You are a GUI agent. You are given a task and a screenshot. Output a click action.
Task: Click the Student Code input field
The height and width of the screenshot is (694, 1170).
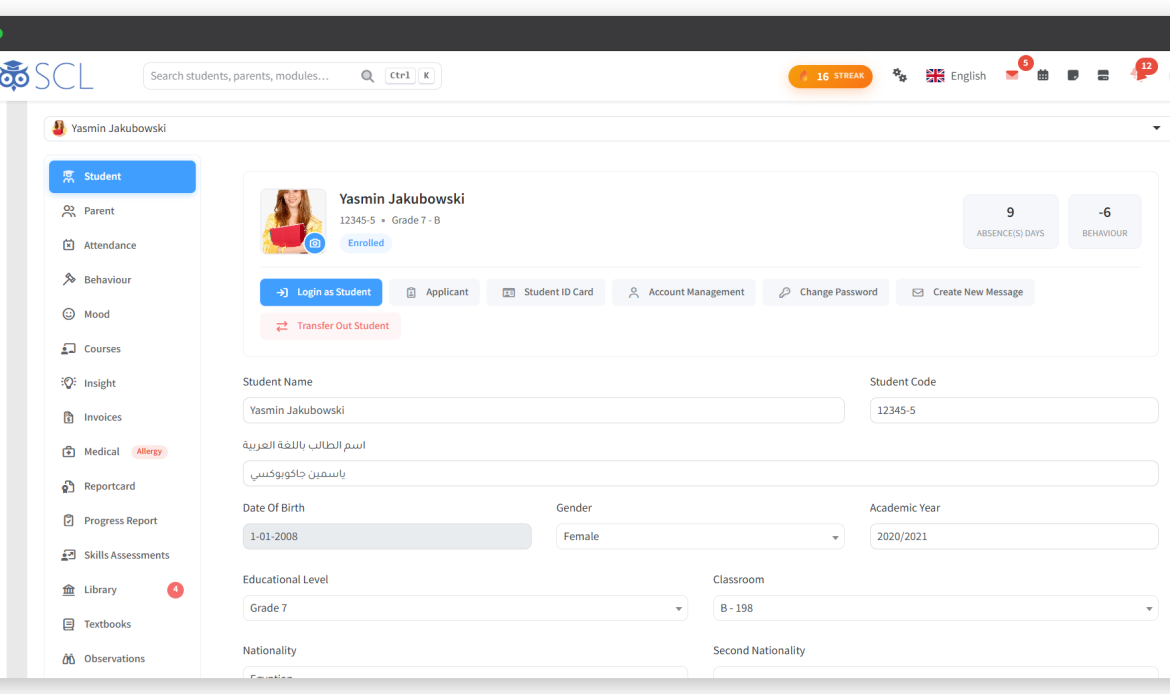pos(1014,410)
